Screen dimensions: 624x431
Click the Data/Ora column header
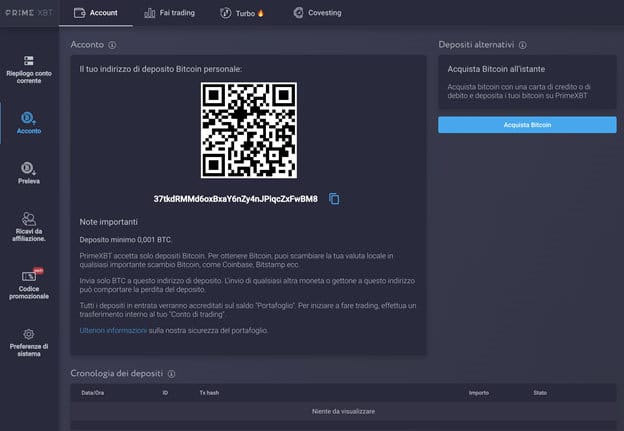93,393
